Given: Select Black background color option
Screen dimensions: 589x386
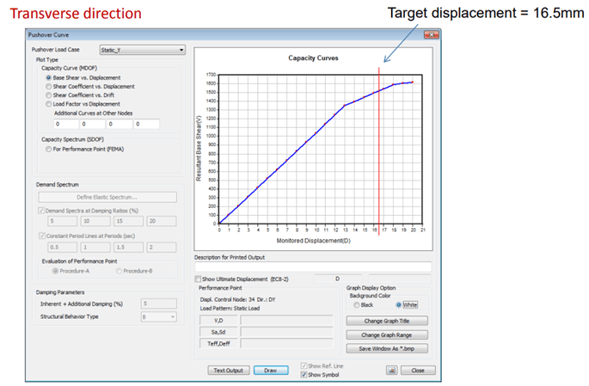Looking at the screenshot, I should [x=356, y=305].
